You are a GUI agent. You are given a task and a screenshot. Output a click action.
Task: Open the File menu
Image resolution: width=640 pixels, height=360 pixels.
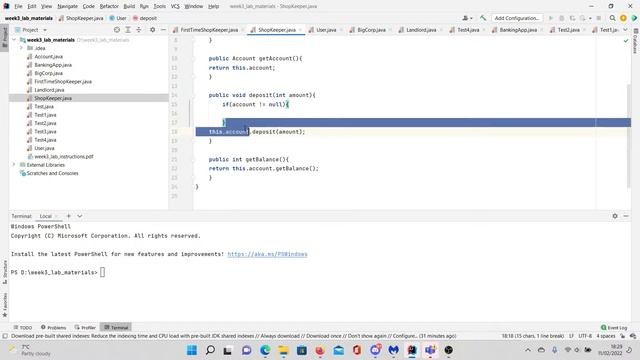(x=18, y=6)
